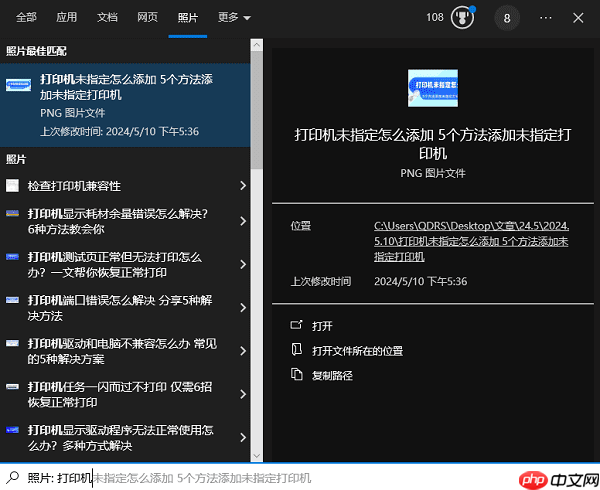Switch to the 全部 tab
This screenshot has height=490, width=600.
[x=26, y=18]
